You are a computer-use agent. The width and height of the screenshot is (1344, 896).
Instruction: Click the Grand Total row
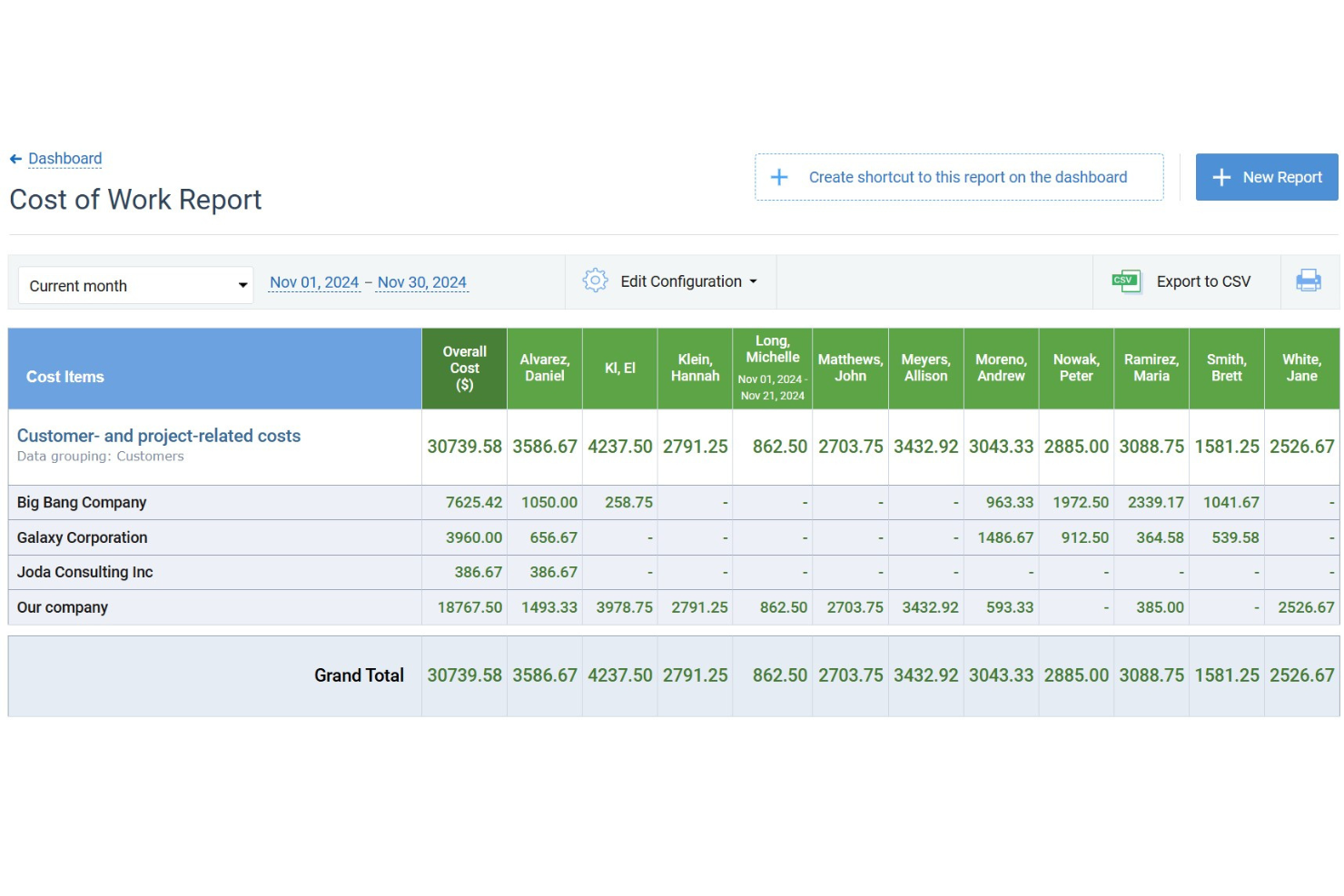[x=359, y=675]
